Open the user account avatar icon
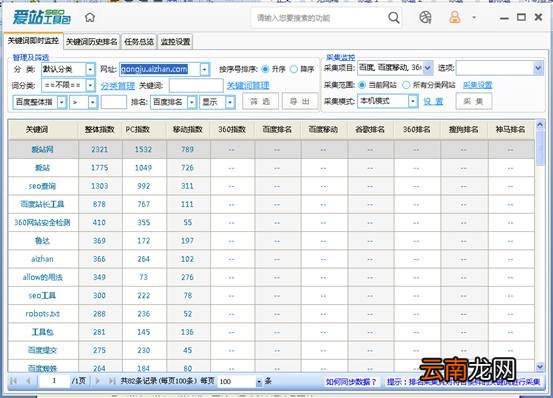The image size is (553, 398). click(x=455, y=17)
